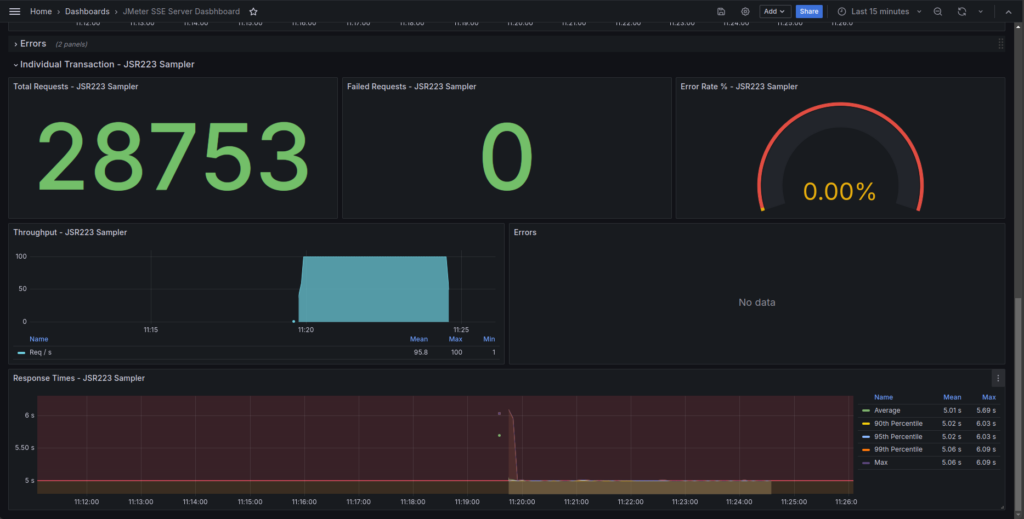Toggle the Average series in legend
Screen dimensions: 1024x519
(887, 411)
